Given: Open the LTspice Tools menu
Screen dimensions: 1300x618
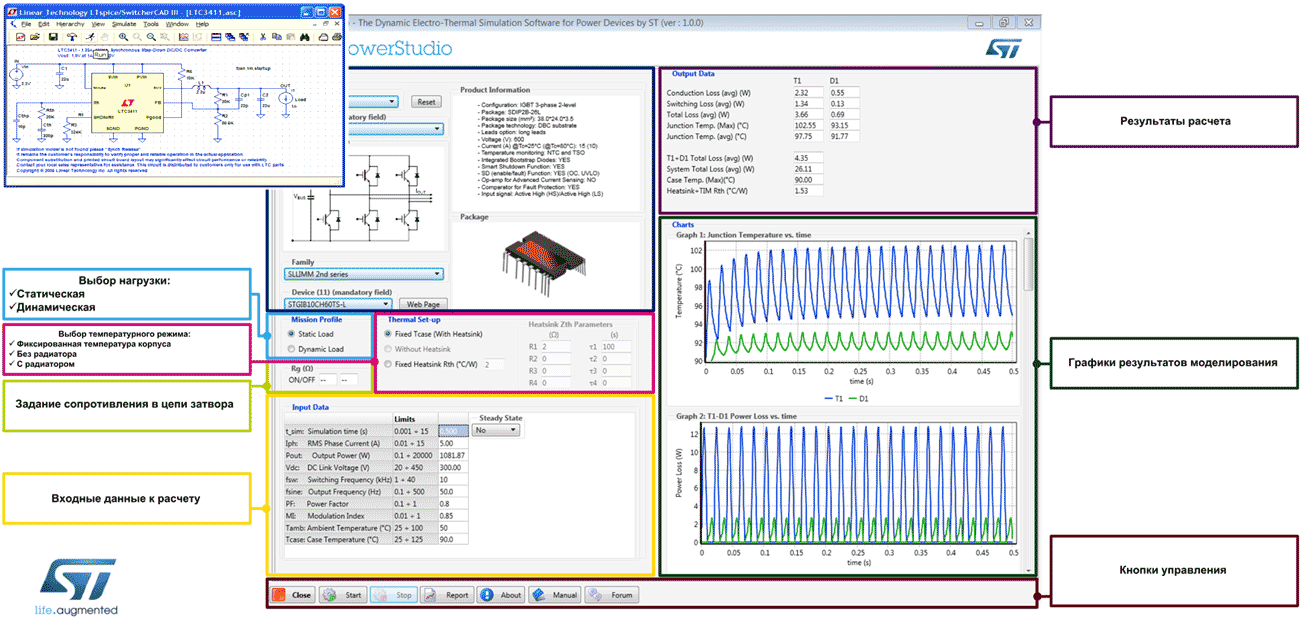Looking at the screenshot, I should point(151,24).
